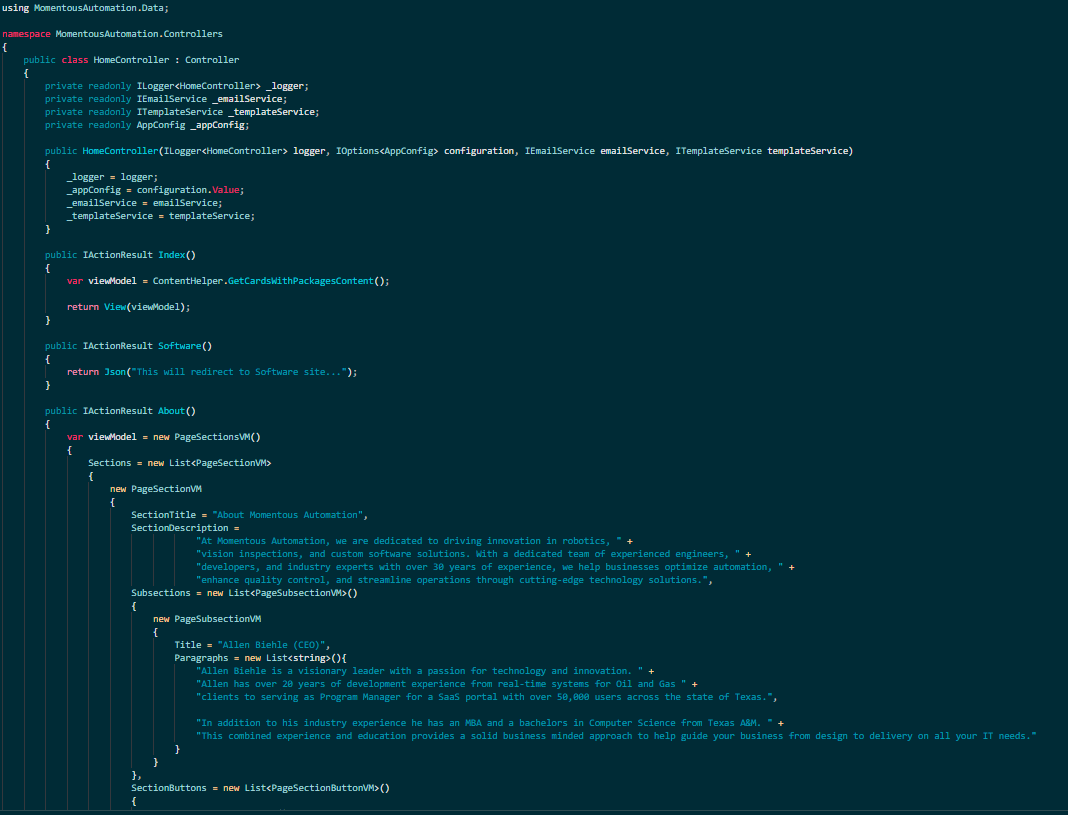1068x815 pixels.
Task: Click 'Paragraphs = new List<string>(){' line
Action: tap(261, 657)
